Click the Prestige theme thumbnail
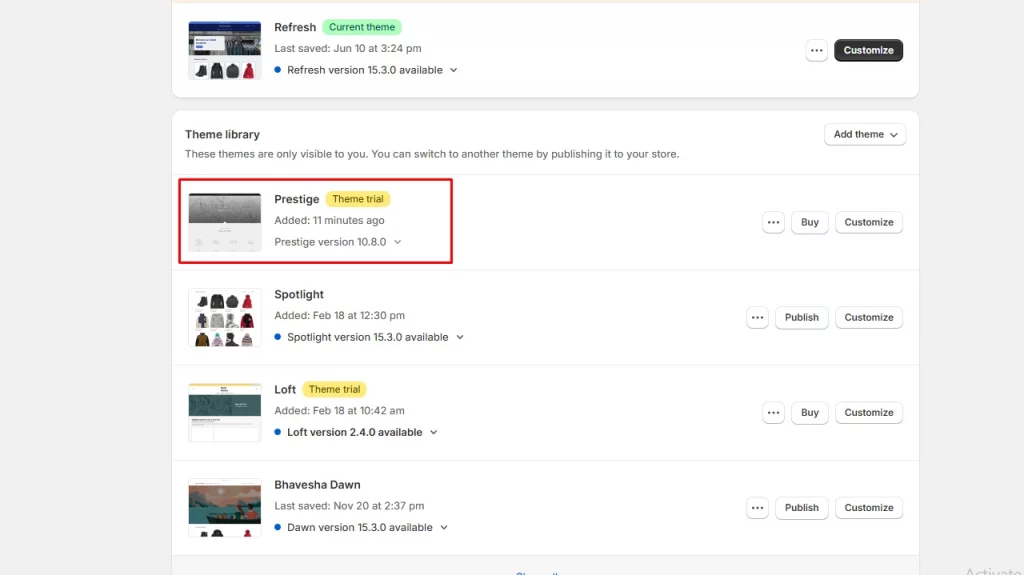Image resolution: width=1024 pixels, height=575 pixels. (225, 222)
